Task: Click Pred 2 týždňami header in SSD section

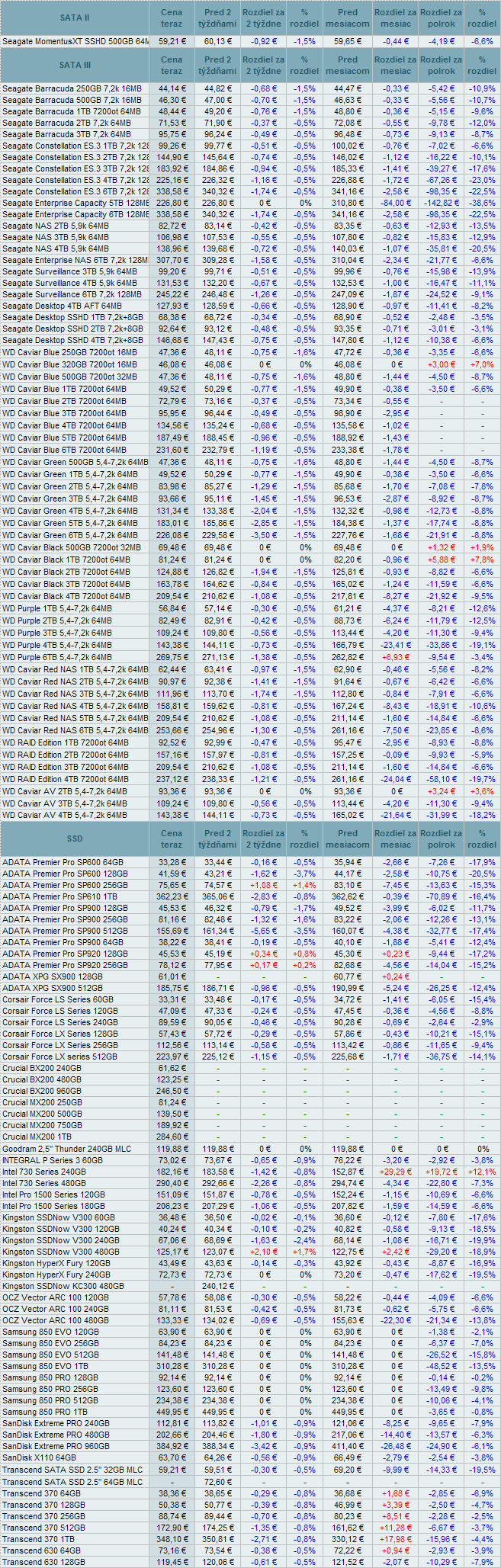Action: click(x=218, y=839)
